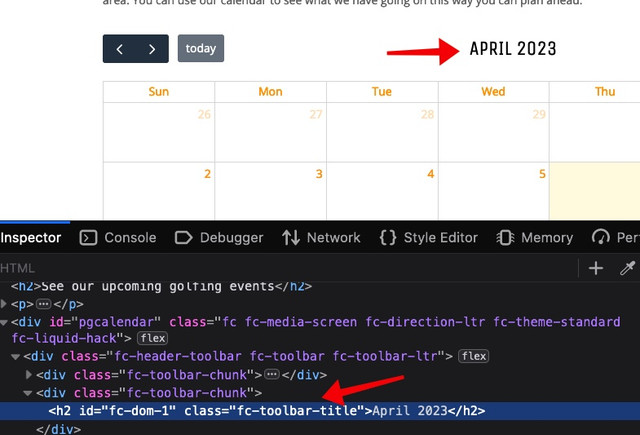The height and width of the screenshot is (435, 640).
Task: Pick a color with the eyedropper icon
Action: click(x=627, y=268)
